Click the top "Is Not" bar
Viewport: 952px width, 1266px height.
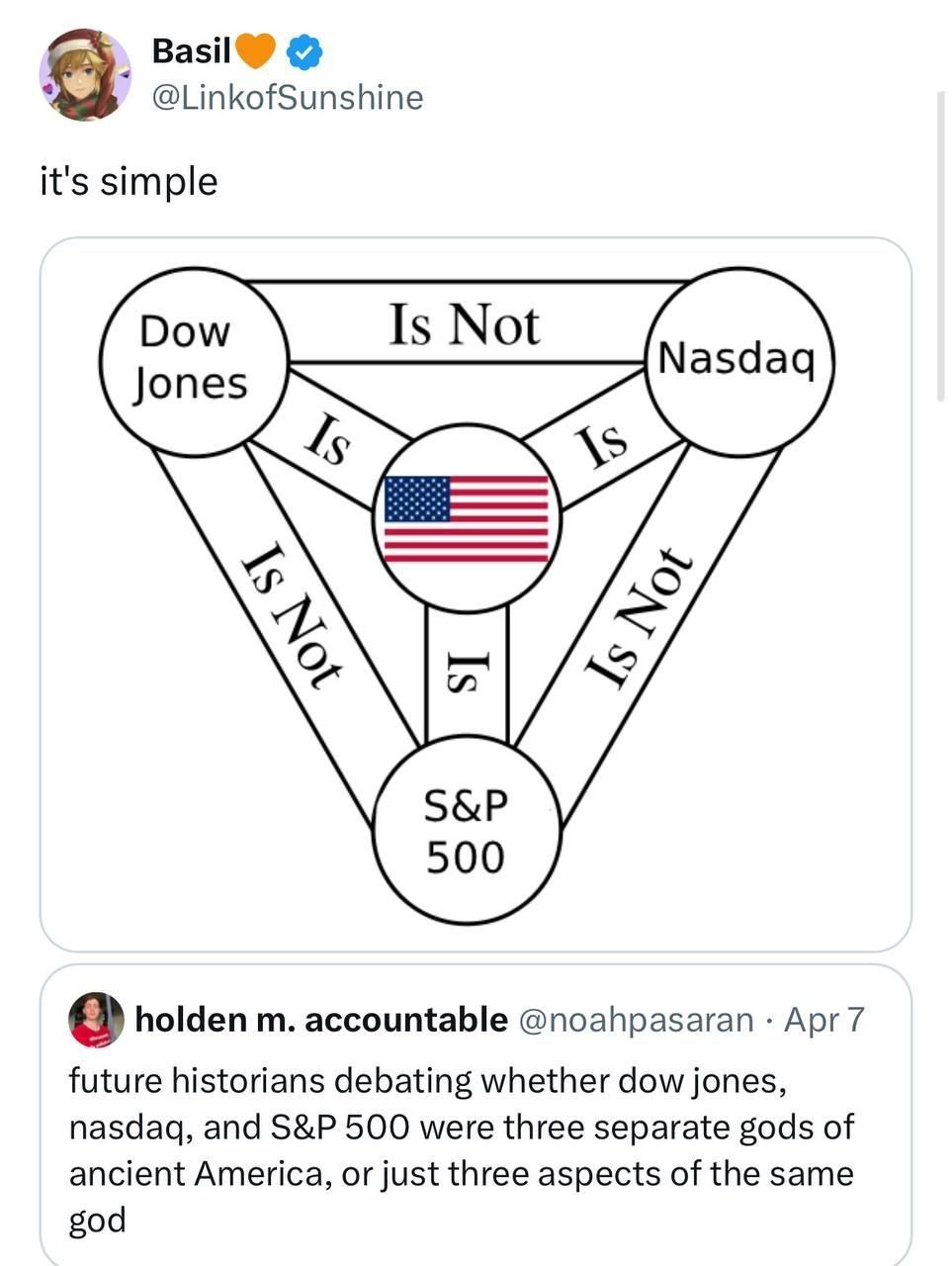click(466, 323)
